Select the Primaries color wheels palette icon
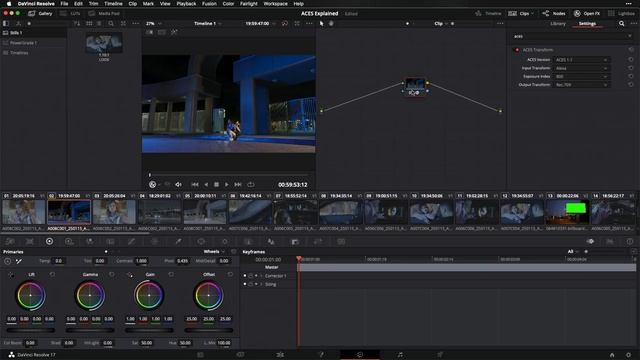 49,242
